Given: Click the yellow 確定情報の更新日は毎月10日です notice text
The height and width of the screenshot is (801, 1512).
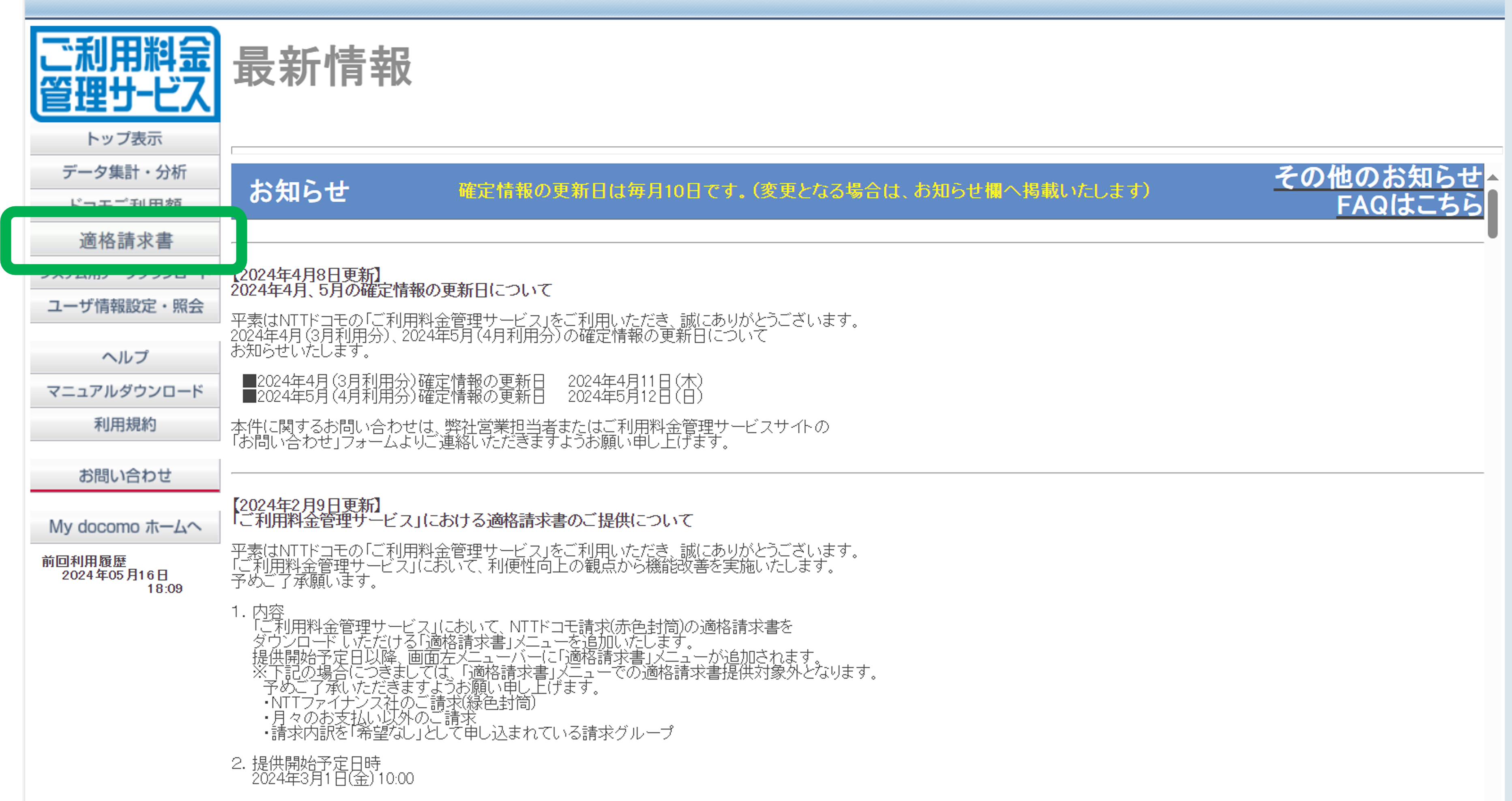Looking at the screenshot, I should coord(804,191).
